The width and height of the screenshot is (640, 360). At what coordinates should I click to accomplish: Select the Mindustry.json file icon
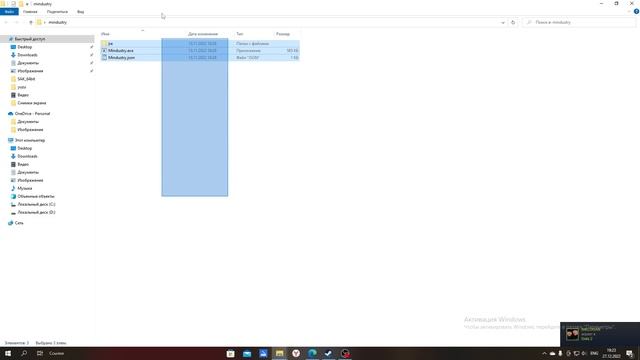(104, 58)
